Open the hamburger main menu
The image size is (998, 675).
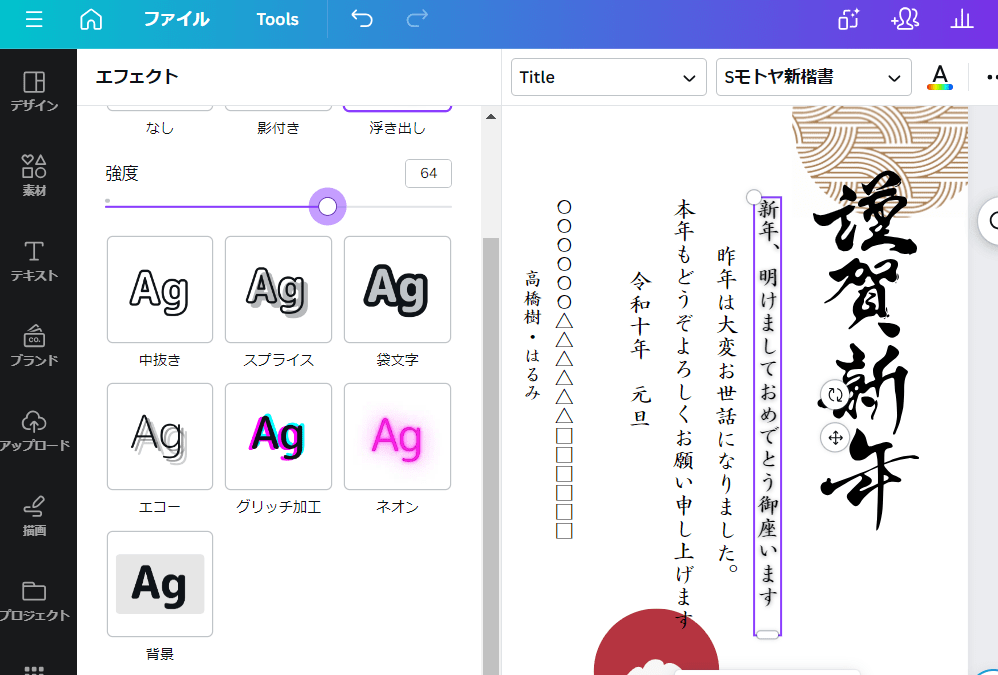coord(34,20)
